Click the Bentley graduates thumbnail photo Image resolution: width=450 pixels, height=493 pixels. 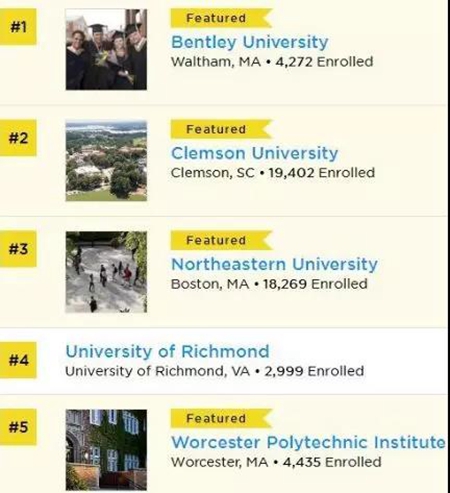tap(106, 49)
